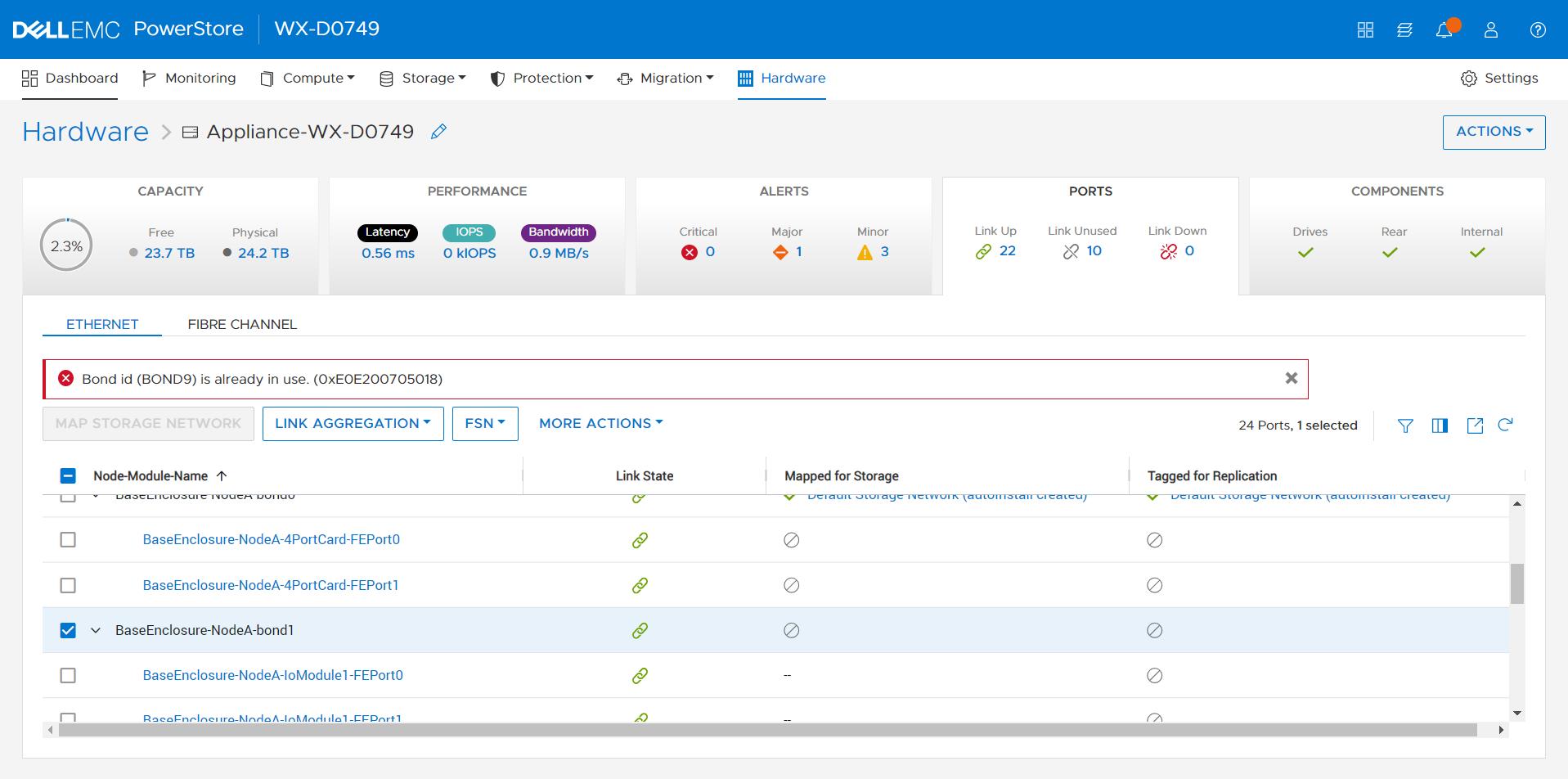1568x779 pixels.
Task: Open the notifications bell icon
Action: tap(1444, 30)
